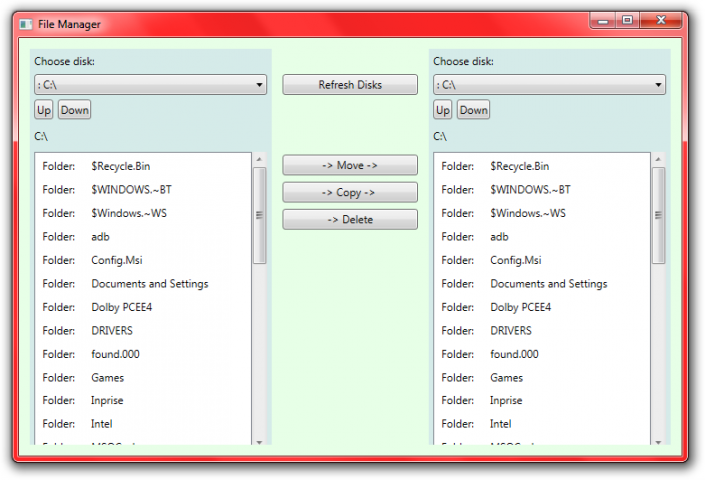Screen dimensions: 705x480
Task: Select DRIVERS folder in right list
Action: 542,331
